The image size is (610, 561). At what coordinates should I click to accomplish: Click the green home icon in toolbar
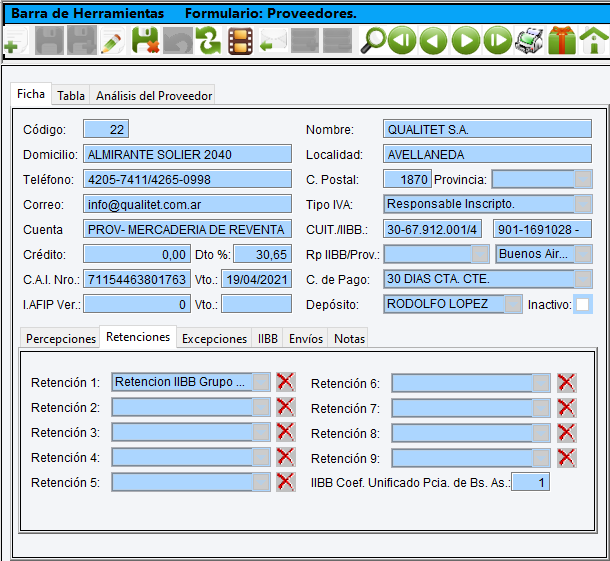coord(594,40)
